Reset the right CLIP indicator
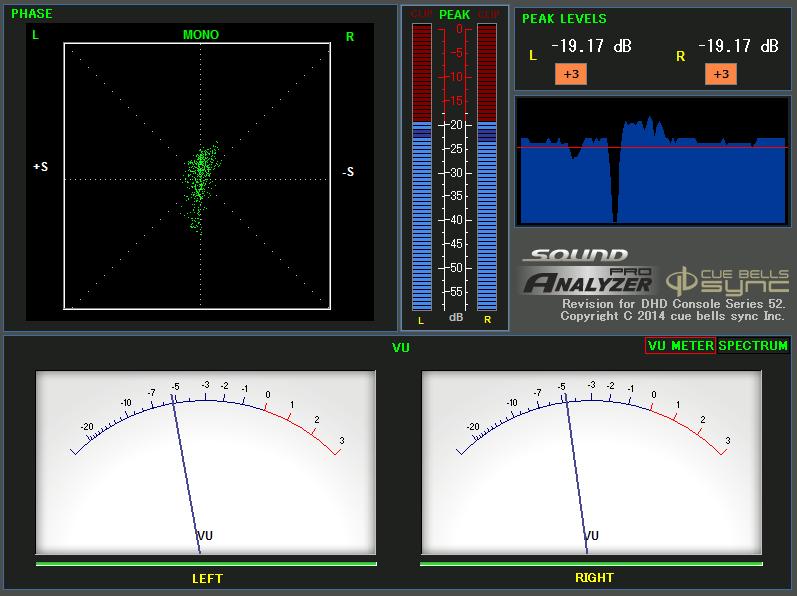Viewport: 797px width, 596px height. [x=488, y=14]
